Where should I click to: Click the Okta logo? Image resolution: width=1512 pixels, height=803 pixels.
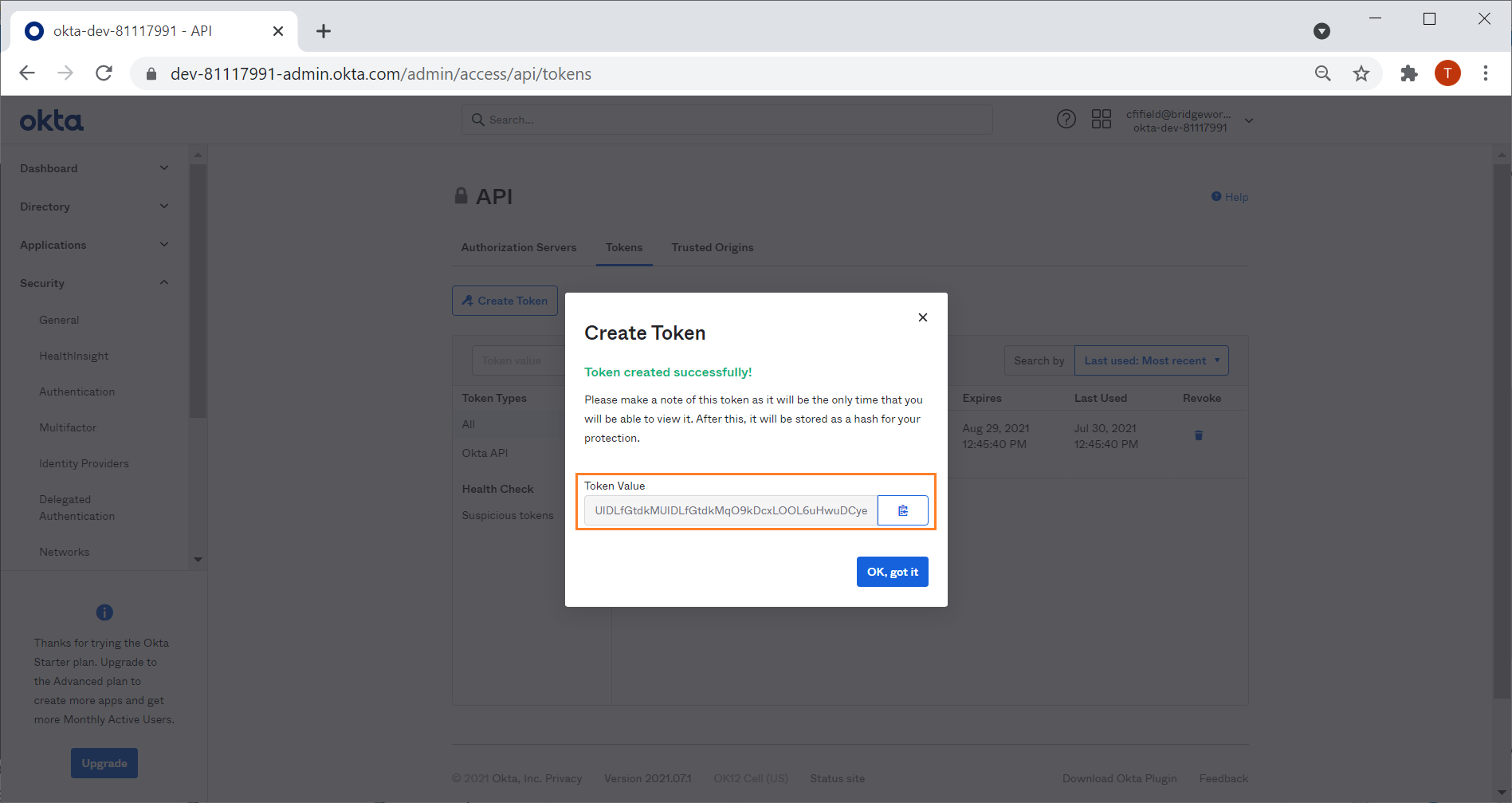52,121
